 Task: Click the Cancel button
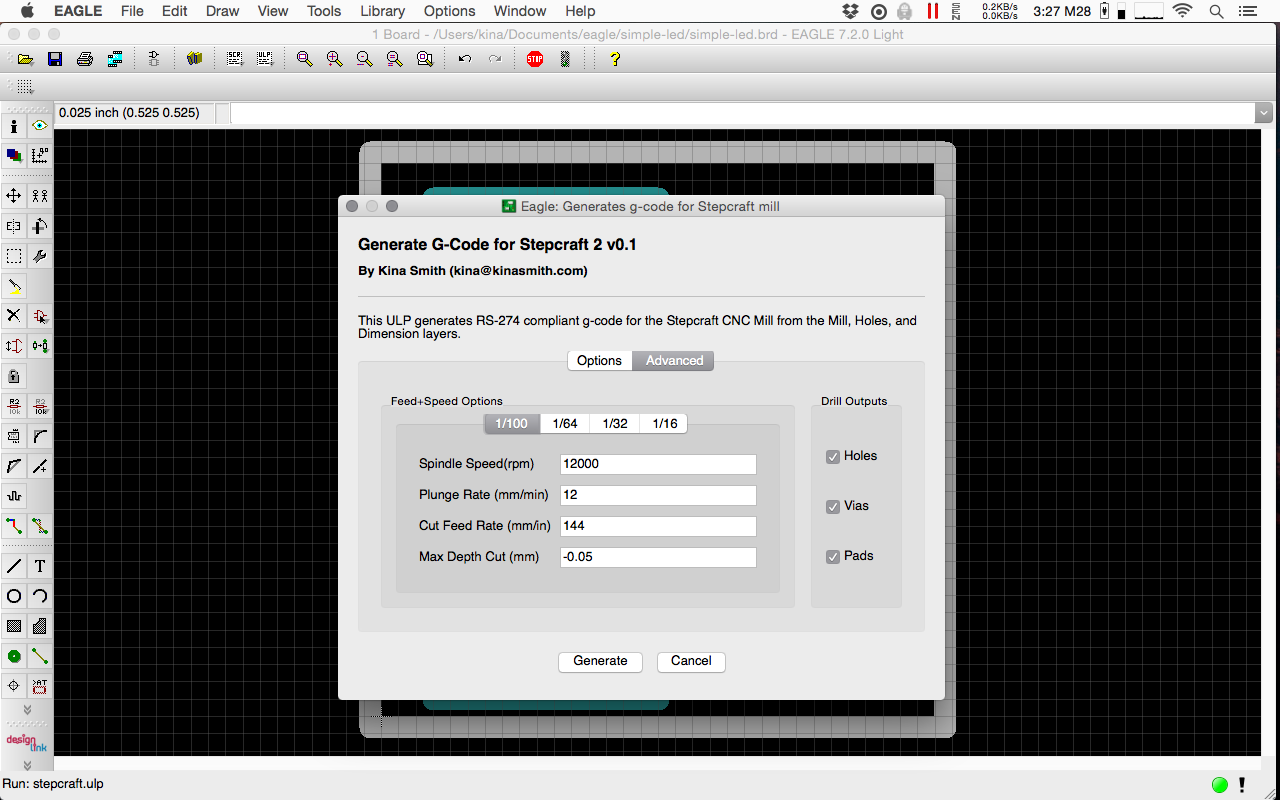[x=691, y=662]
